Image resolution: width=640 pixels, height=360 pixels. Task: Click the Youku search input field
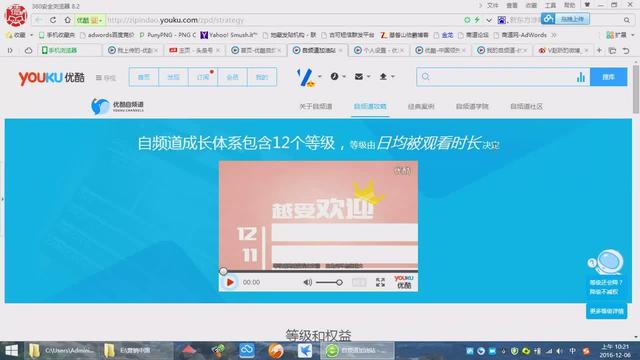coord(503,77)
